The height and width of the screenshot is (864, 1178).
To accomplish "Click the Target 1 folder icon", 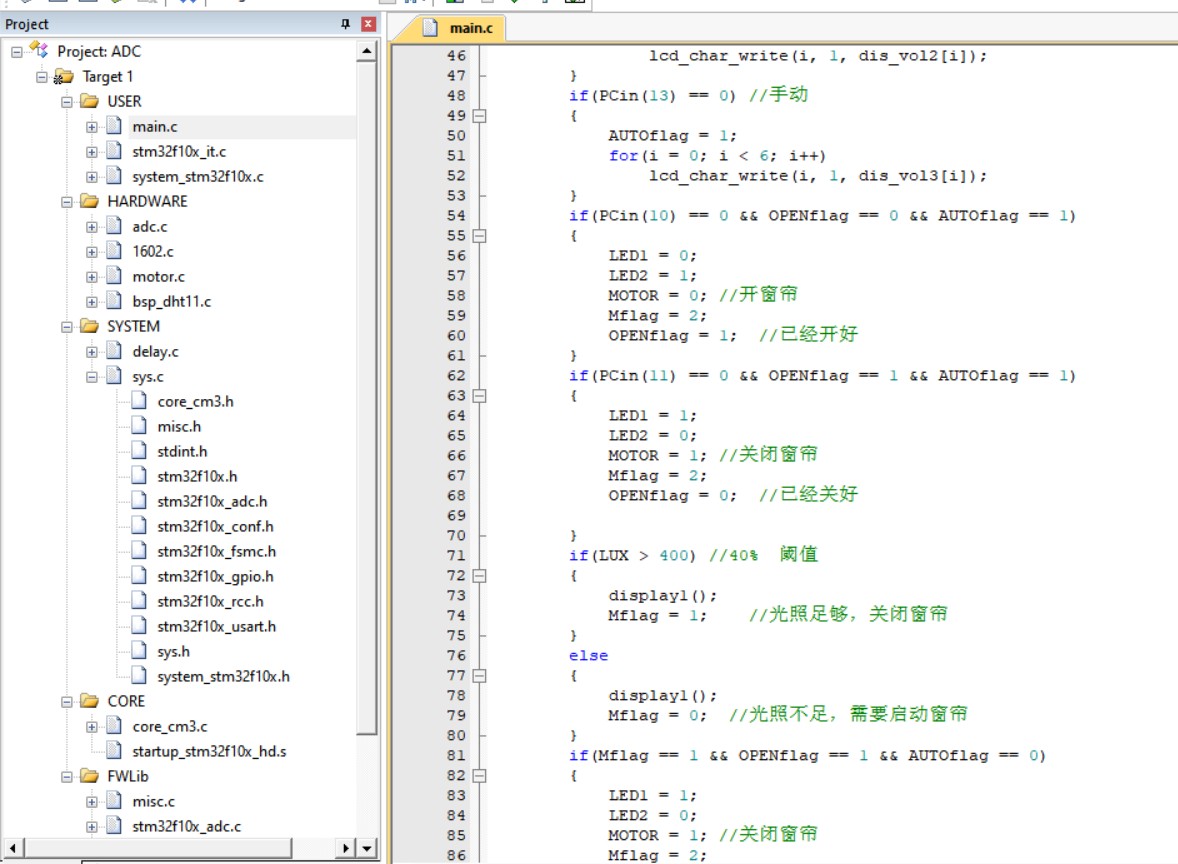I will coord(64,77).
